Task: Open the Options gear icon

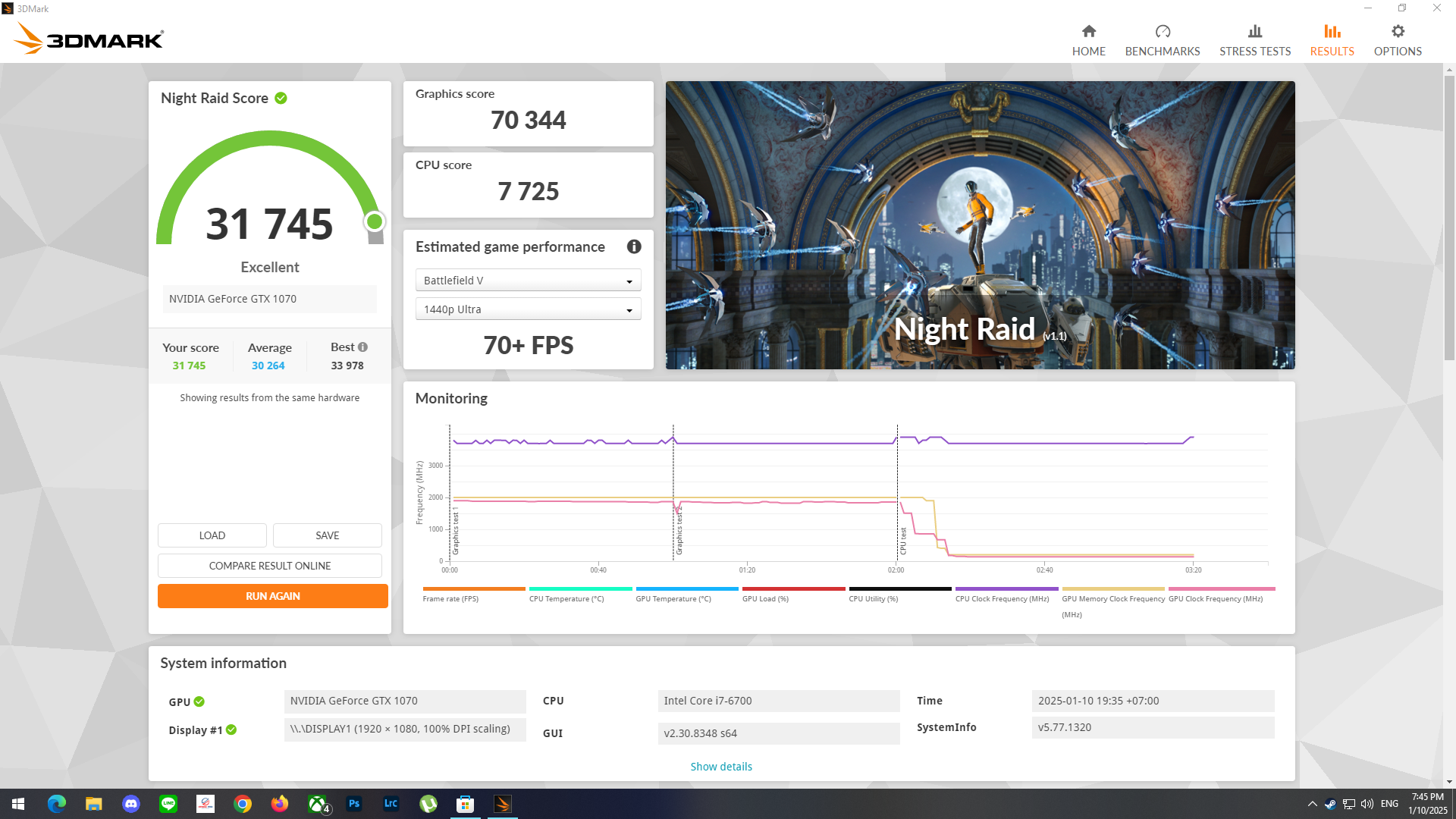Action: [1397, 31]
